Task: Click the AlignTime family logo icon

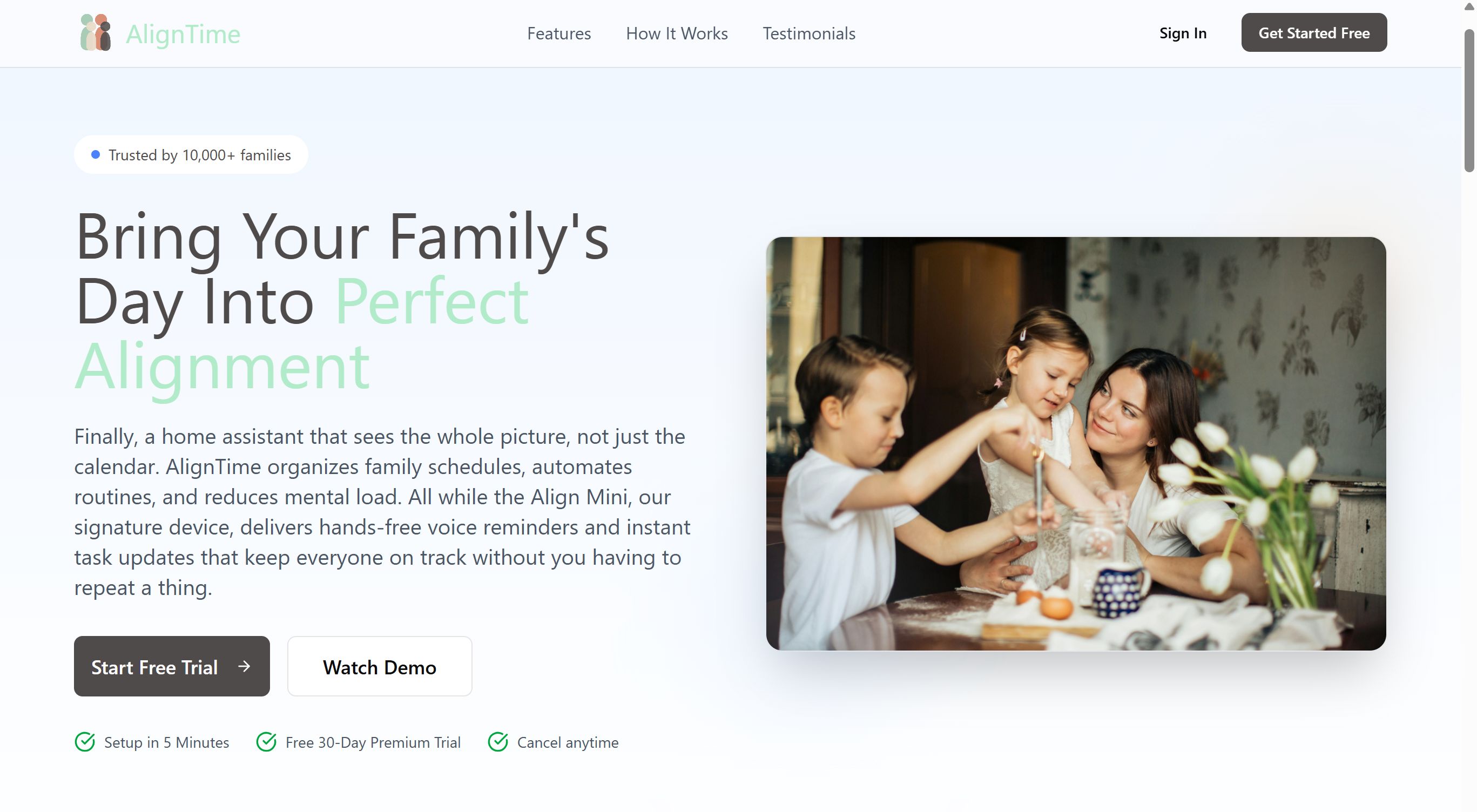Action: pyautogui.click(x=95, y=32)
